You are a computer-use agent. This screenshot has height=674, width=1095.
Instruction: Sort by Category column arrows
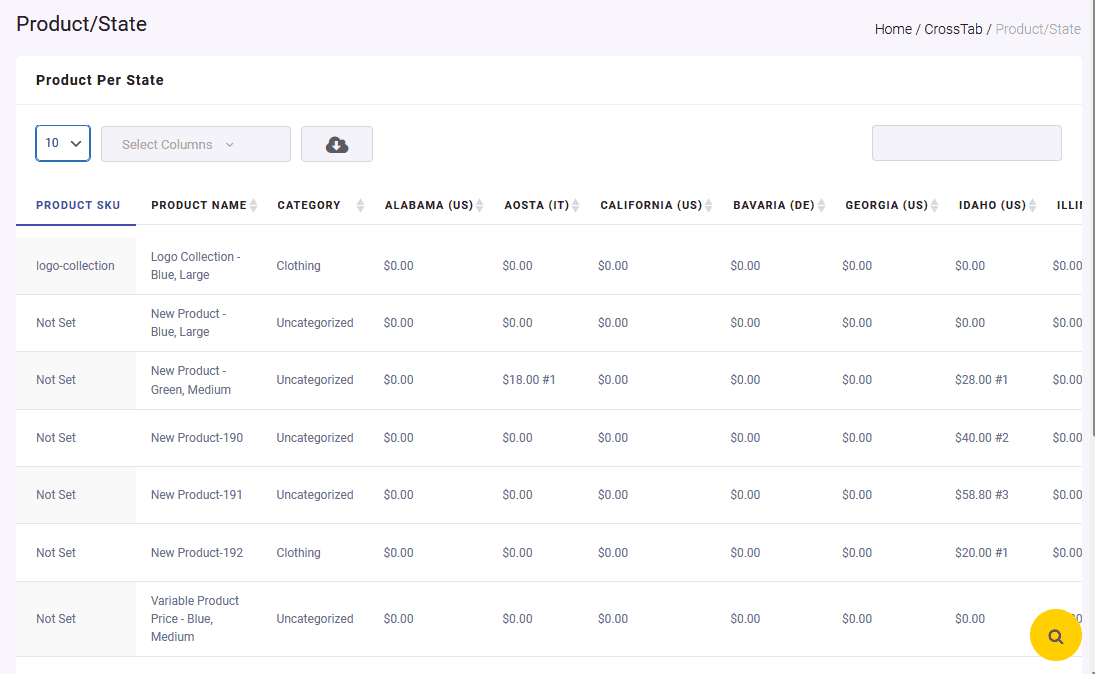click(x=360, y=205)
